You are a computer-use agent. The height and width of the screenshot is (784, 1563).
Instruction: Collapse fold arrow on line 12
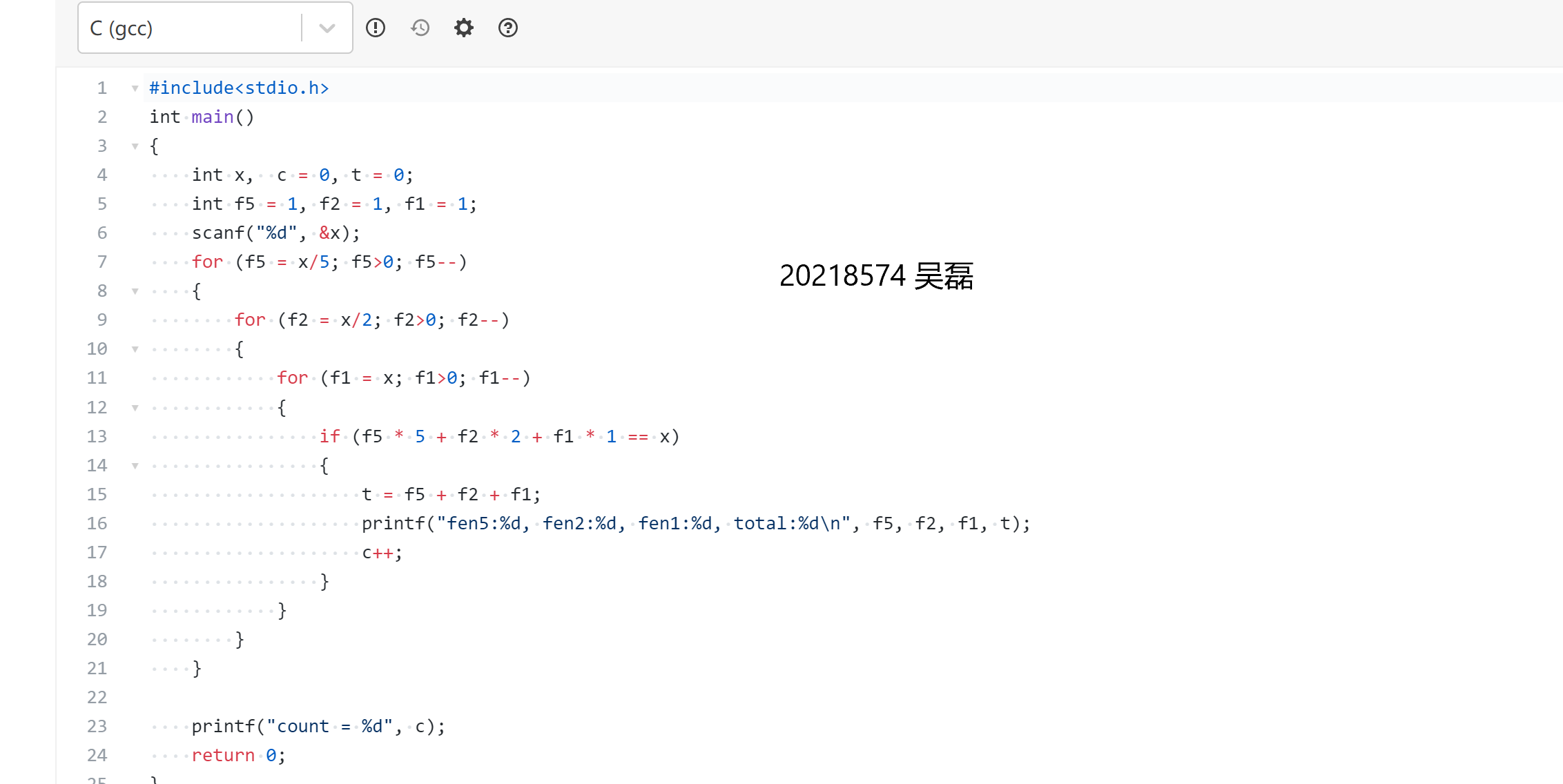click(x=135, y=408)
